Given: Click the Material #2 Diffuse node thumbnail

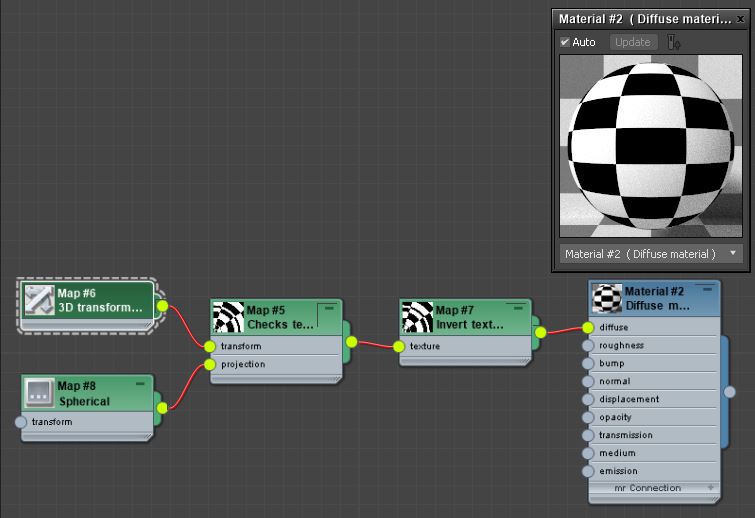Looking at the screenshot, I should point(607,299).
